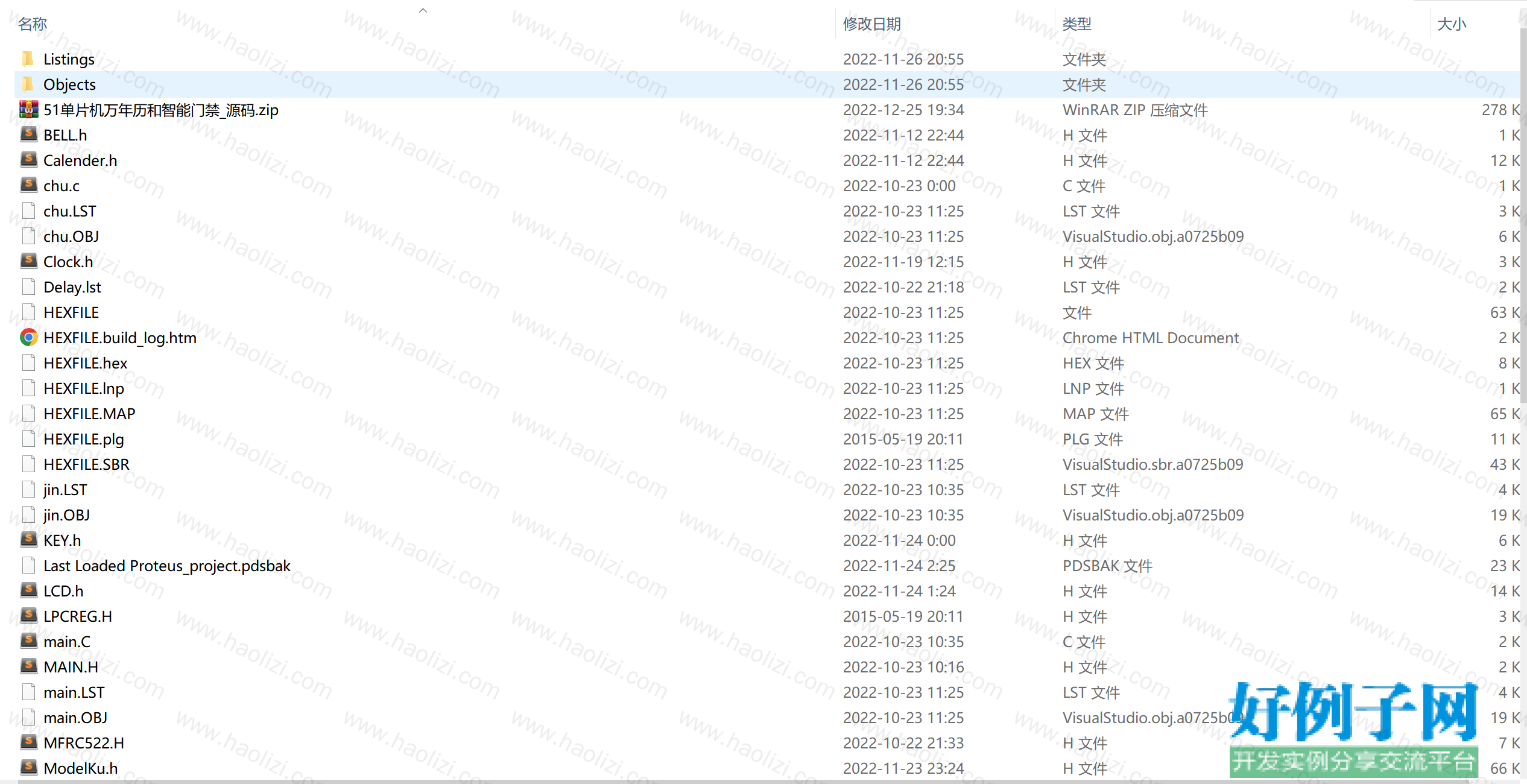The height and width of the screenshot is (784, 1527).
Task: Click the main.C file icon
Action: (28, 641)
